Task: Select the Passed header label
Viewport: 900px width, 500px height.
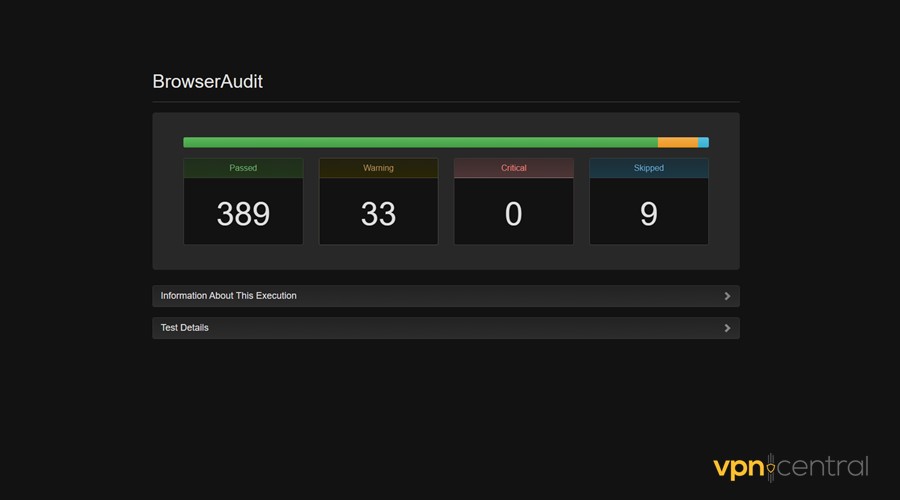Action: [x=243, y=168]
